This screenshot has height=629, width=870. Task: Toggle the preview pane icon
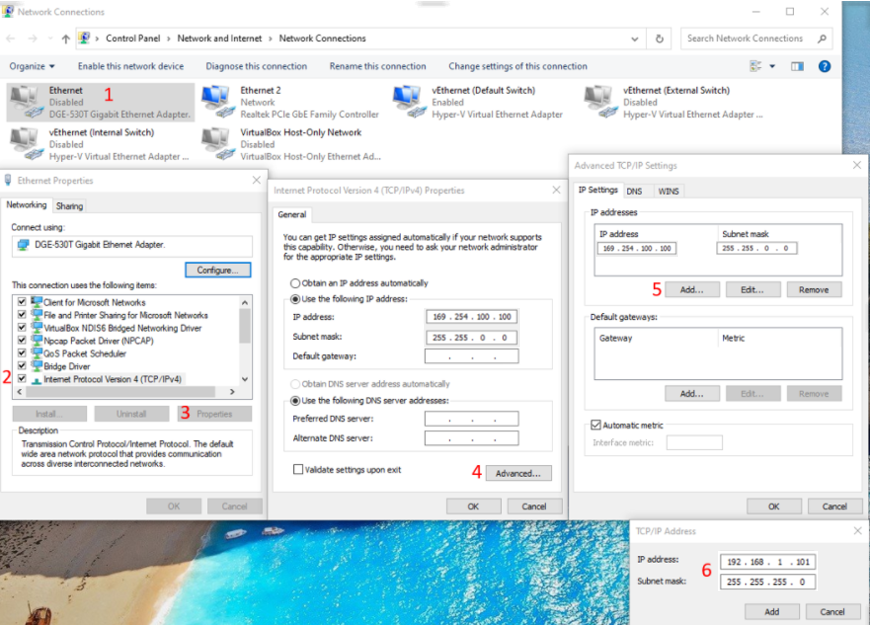point(797,67)
